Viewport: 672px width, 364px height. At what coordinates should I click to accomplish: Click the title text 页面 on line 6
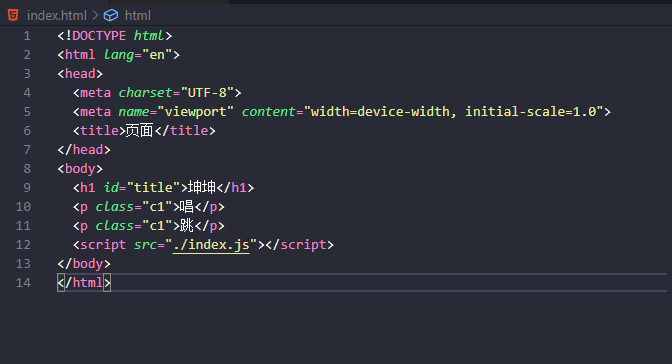[x=139, y=131]
